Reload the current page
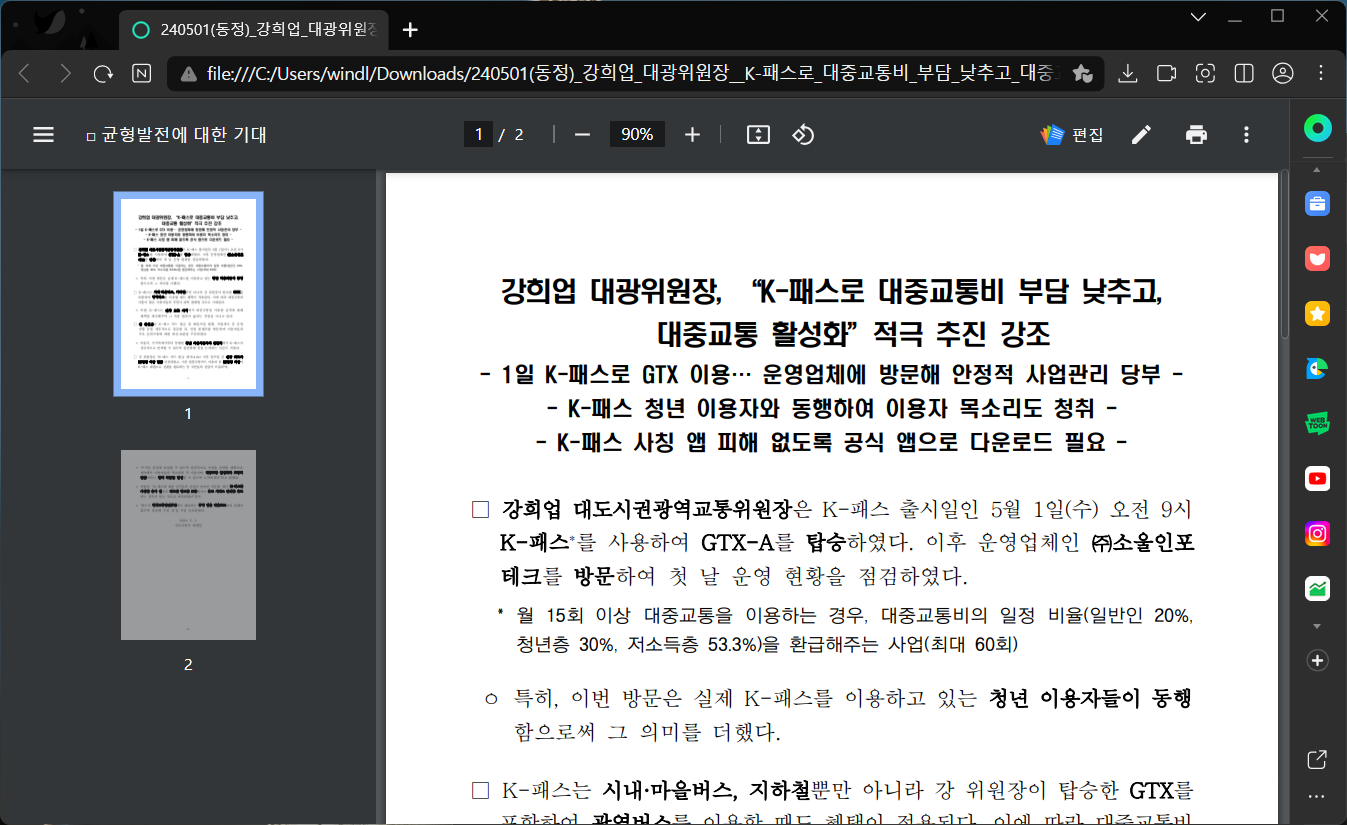Image resolution: width=1347 pixels, height=825 pixels. 103,73
